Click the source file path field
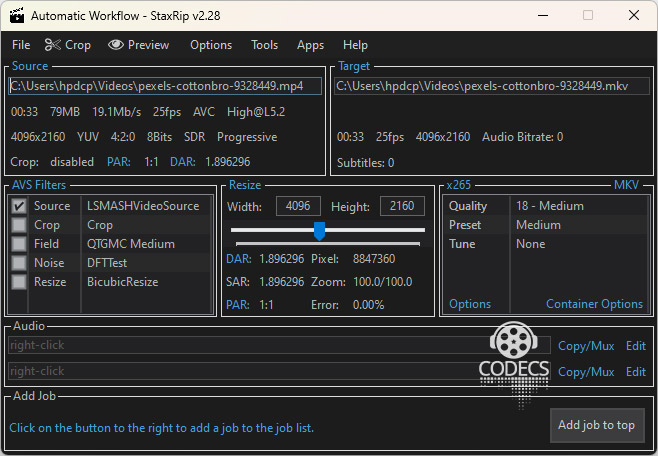Viewport: 658px width, 456px height. click(165, 86)
